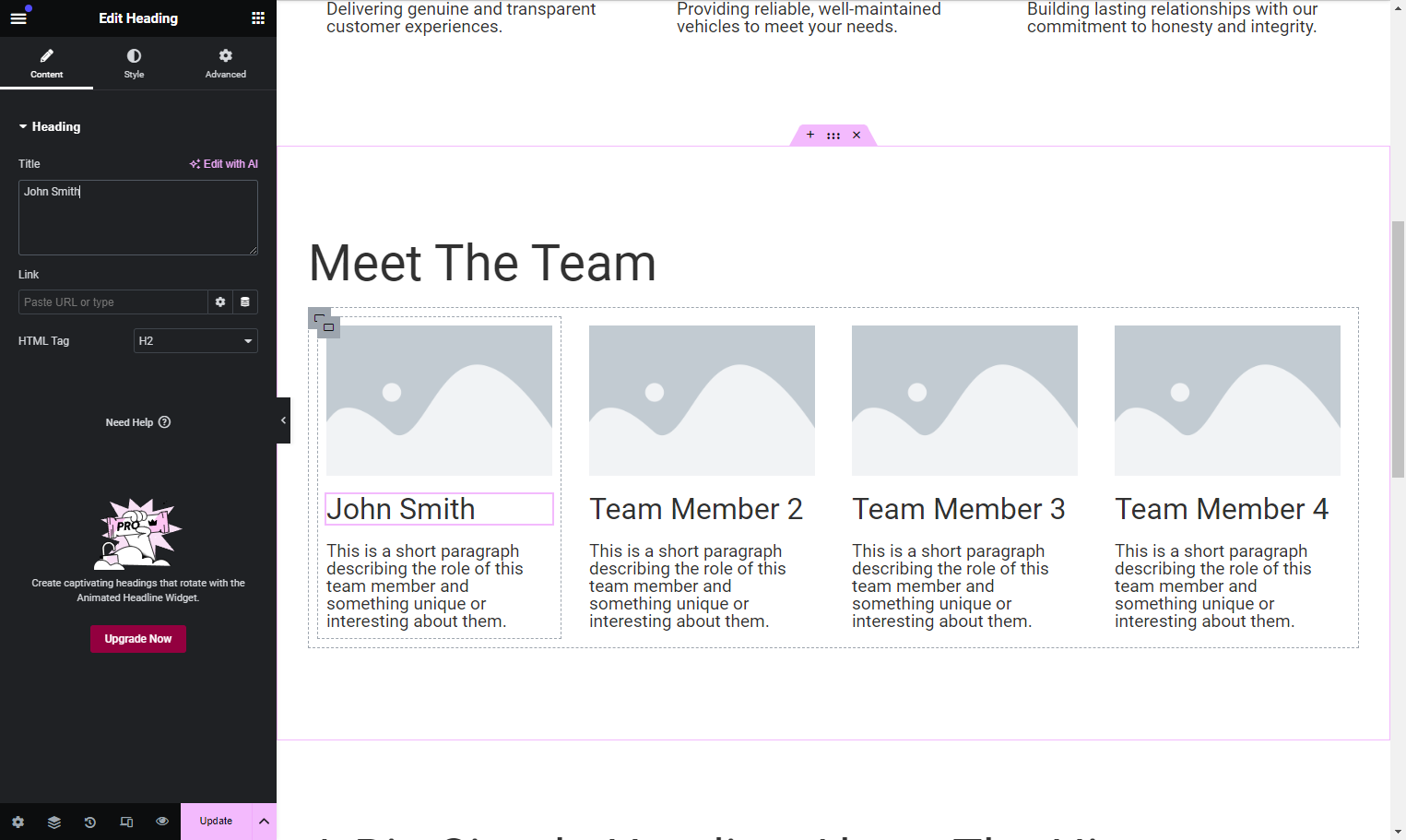Select Team Member 2's description paragraph
Viewport: 1406px width, 840px height.
click(x=688, y=586)
